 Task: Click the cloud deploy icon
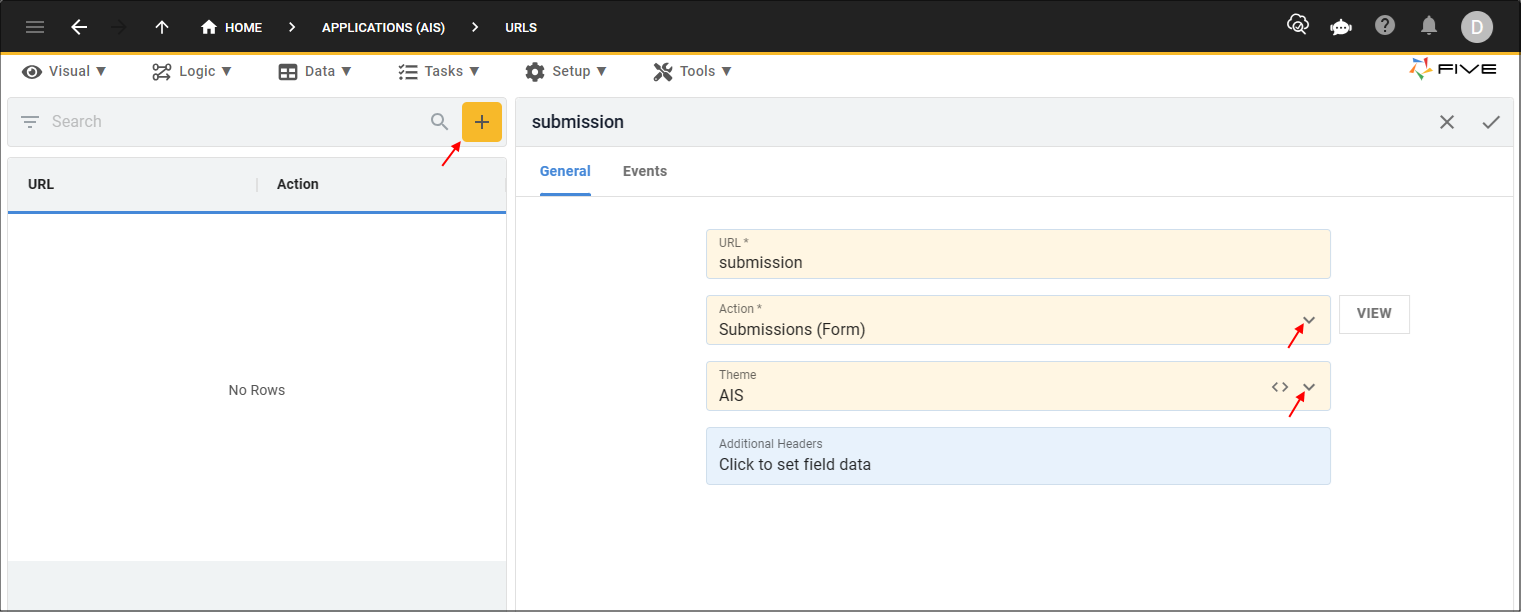point(1298,26)
